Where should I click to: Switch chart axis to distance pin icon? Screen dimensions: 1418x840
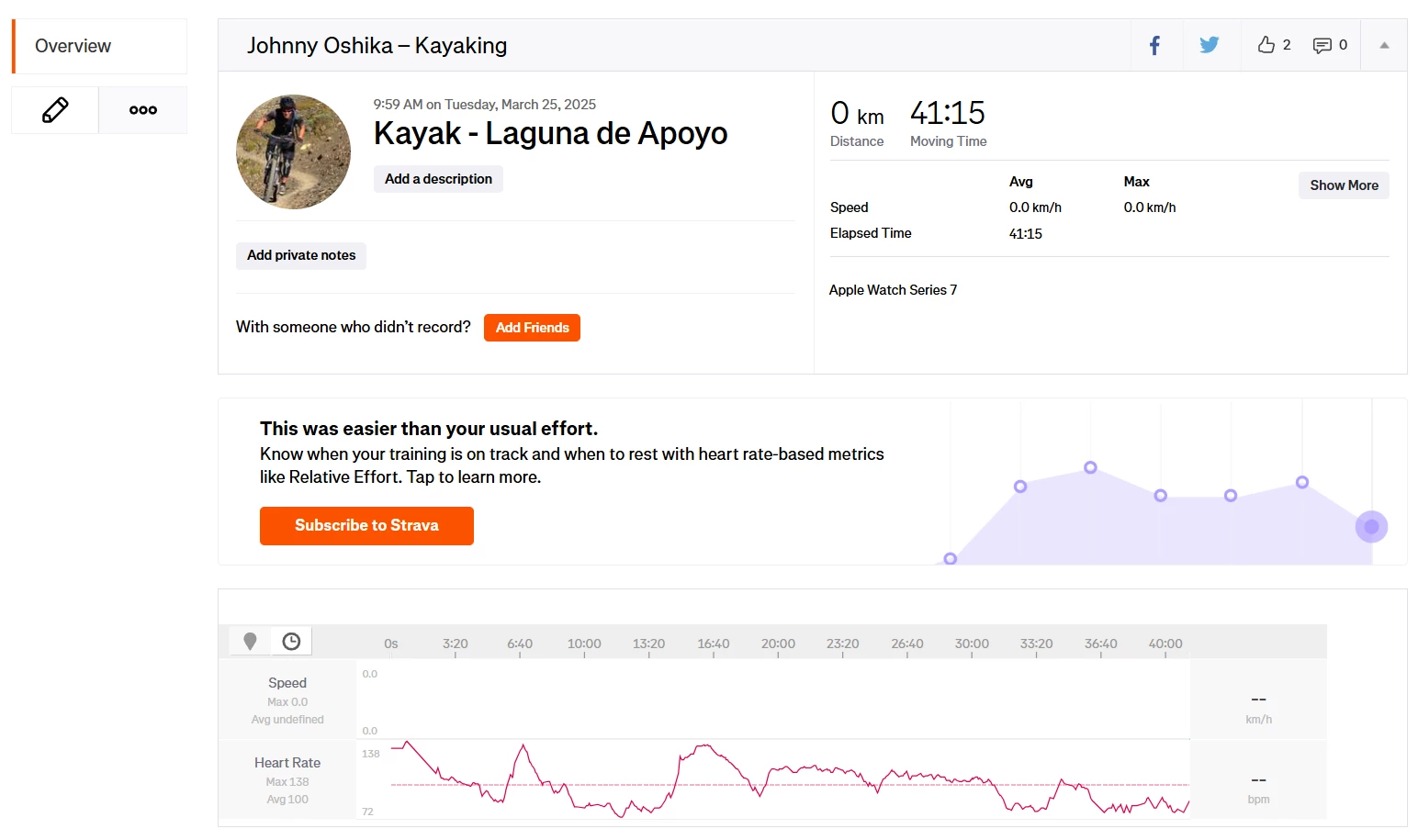tap(250, 641)
